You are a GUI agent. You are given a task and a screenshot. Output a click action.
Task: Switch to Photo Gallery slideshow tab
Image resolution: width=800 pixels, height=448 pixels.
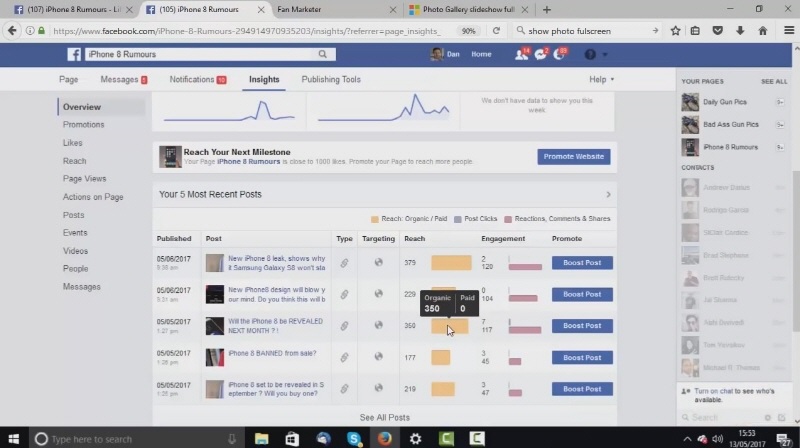click(468, 9)
